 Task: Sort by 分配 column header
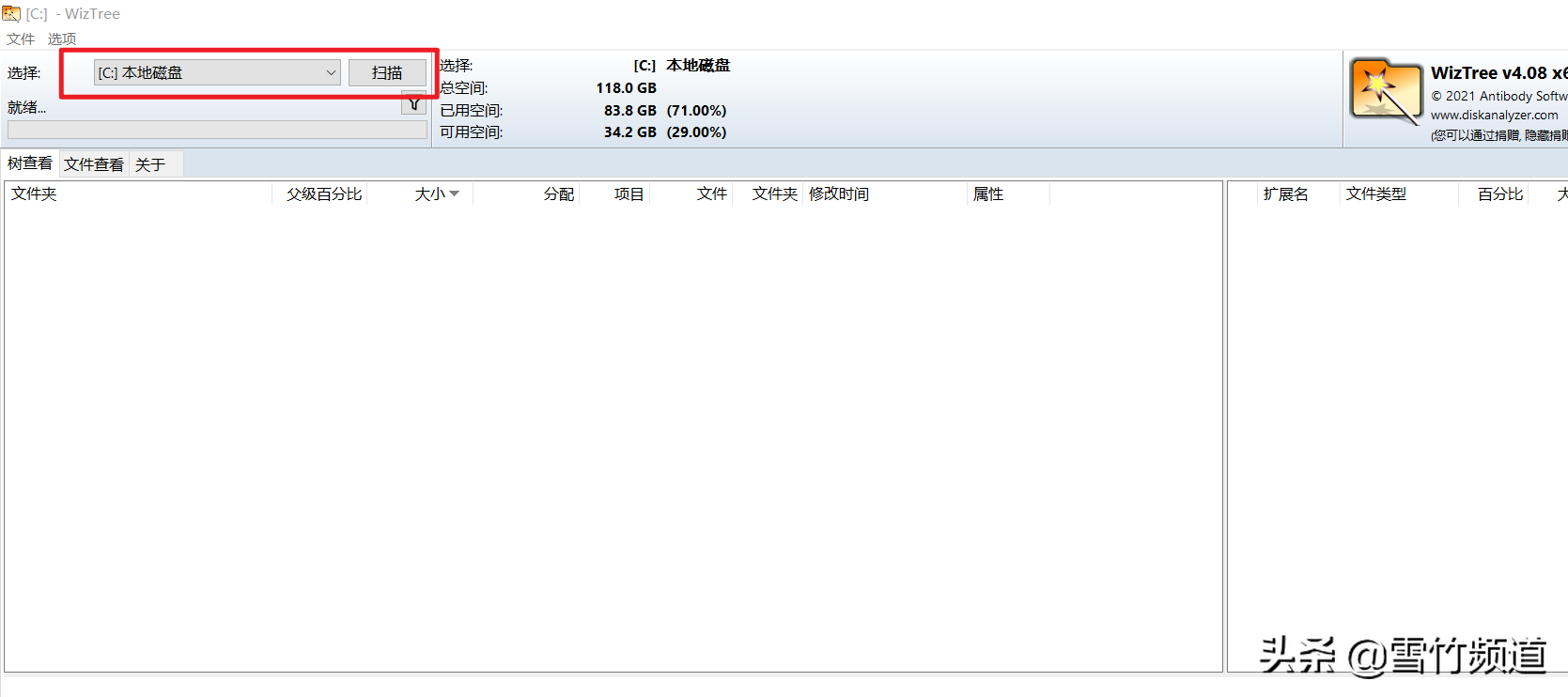pyautogui.click(x=558, y=194)
